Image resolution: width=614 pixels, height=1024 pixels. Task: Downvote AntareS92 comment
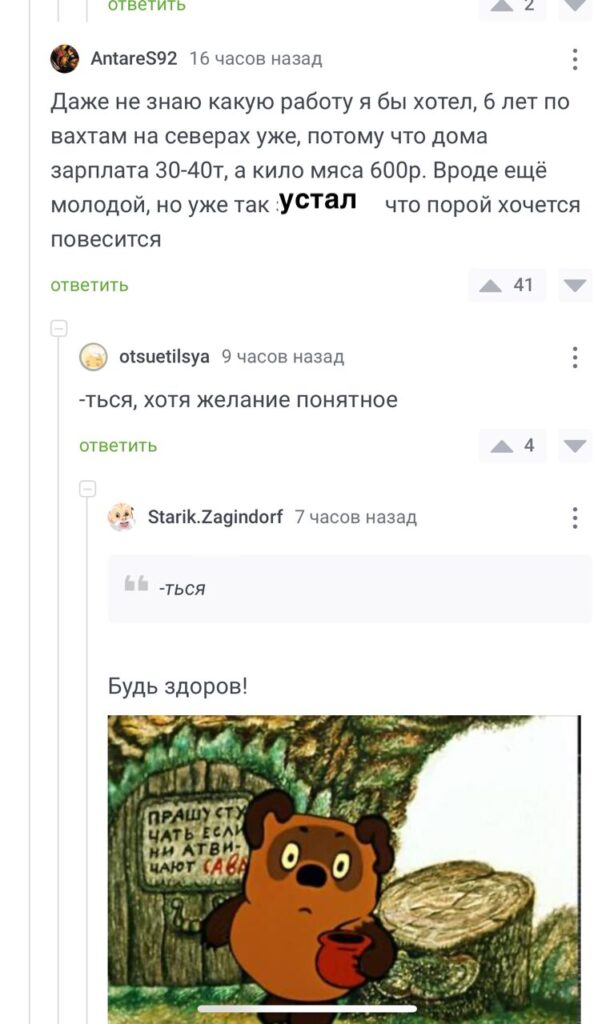[575, 285]
